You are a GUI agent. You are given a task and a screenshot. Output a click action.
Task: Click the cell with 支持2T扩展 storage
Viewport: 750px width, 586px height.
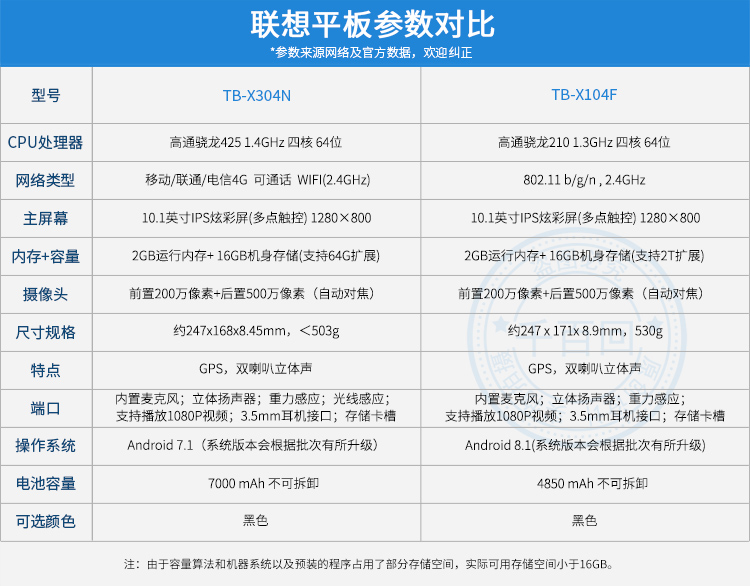pos(584,256)
